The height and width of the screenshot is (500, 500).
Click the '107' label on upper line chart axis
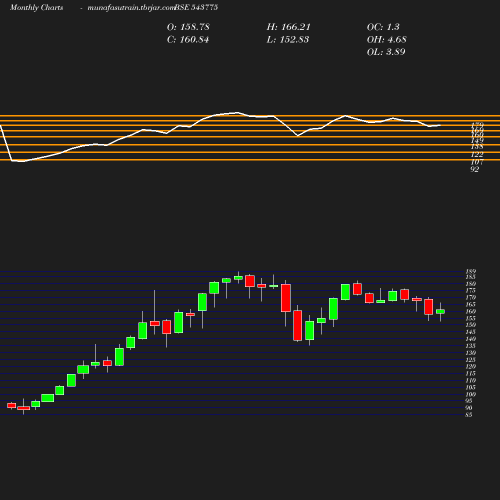point(477,162)
